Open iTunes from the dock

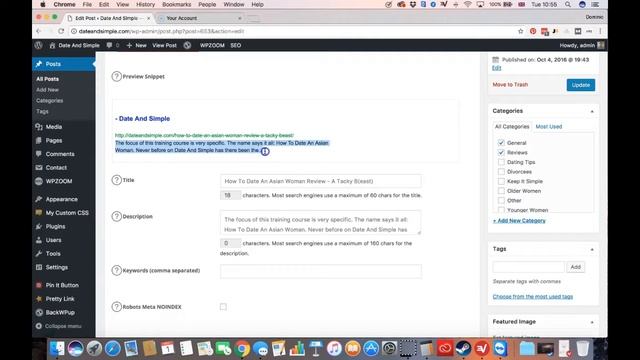334,349
